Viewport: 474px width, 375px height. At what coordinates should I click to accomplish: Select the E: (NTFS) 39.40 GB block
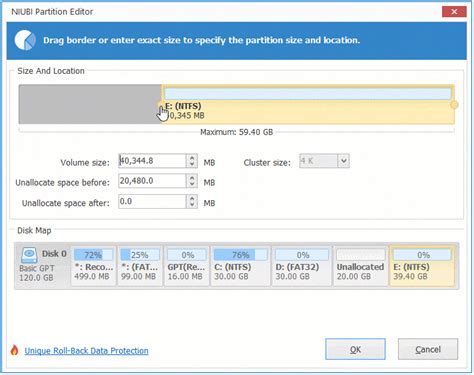tap(422, 266)
